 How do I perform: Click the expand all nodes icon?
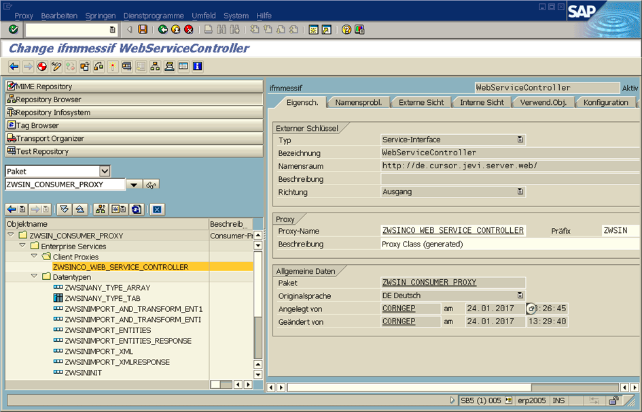click(65, 209)
